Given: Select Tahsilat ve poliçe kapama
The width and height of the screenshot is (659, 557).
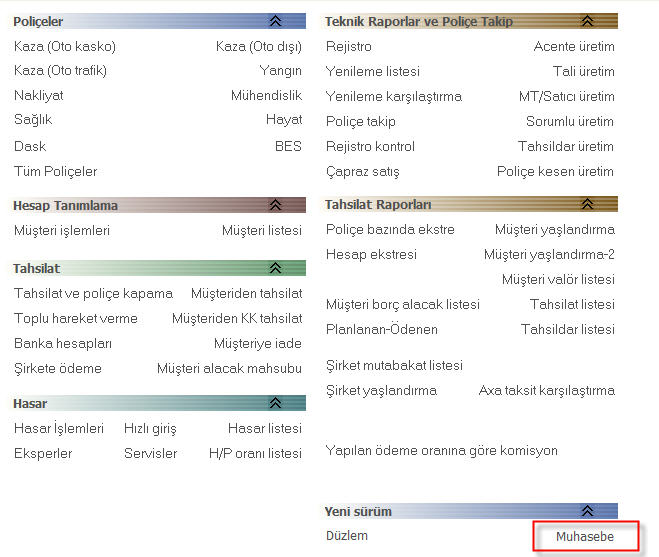Looking at the screenshot, I should click(93, 293).
